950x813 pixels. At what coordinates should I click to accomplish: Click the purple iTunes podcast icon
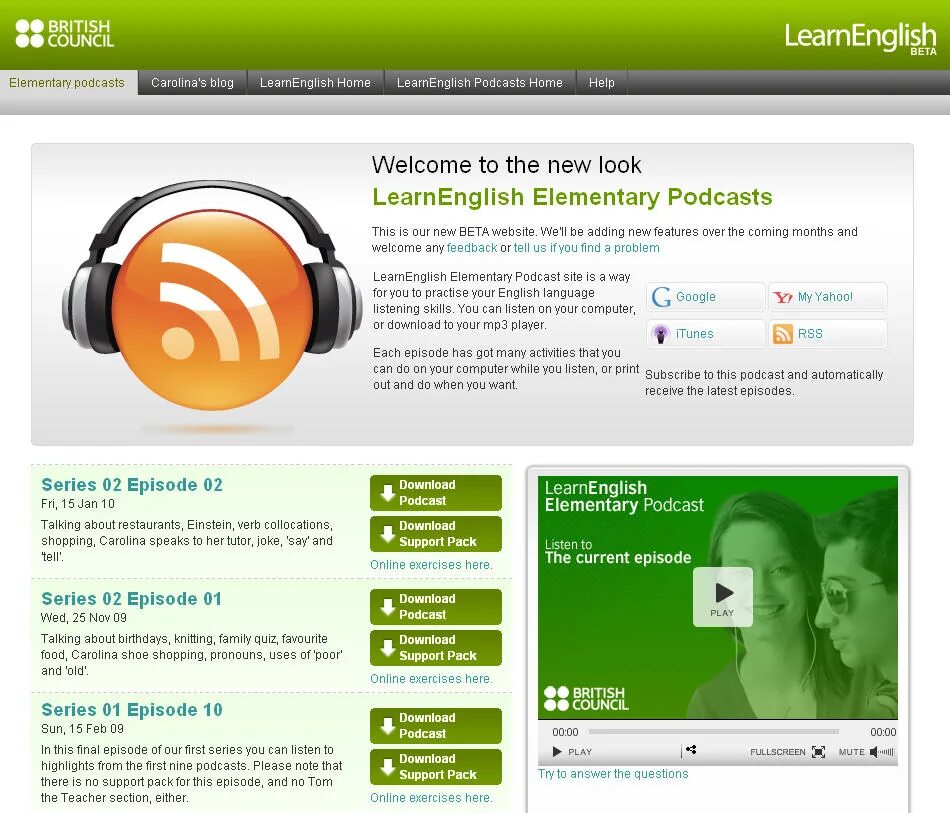tap(661, 334)
